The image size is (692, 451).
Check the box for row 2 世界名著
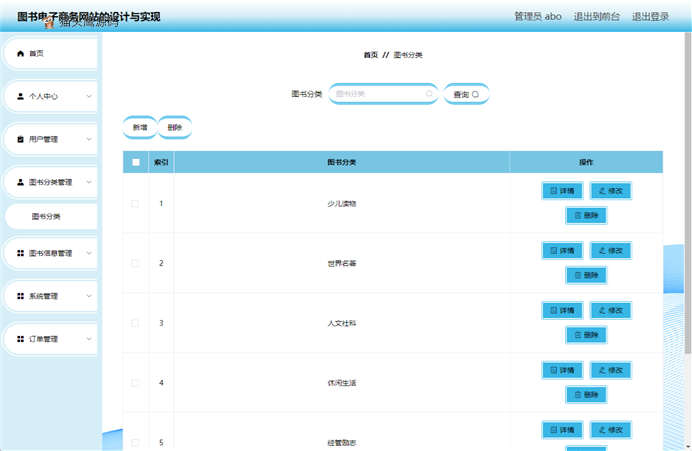pos(135,263)
